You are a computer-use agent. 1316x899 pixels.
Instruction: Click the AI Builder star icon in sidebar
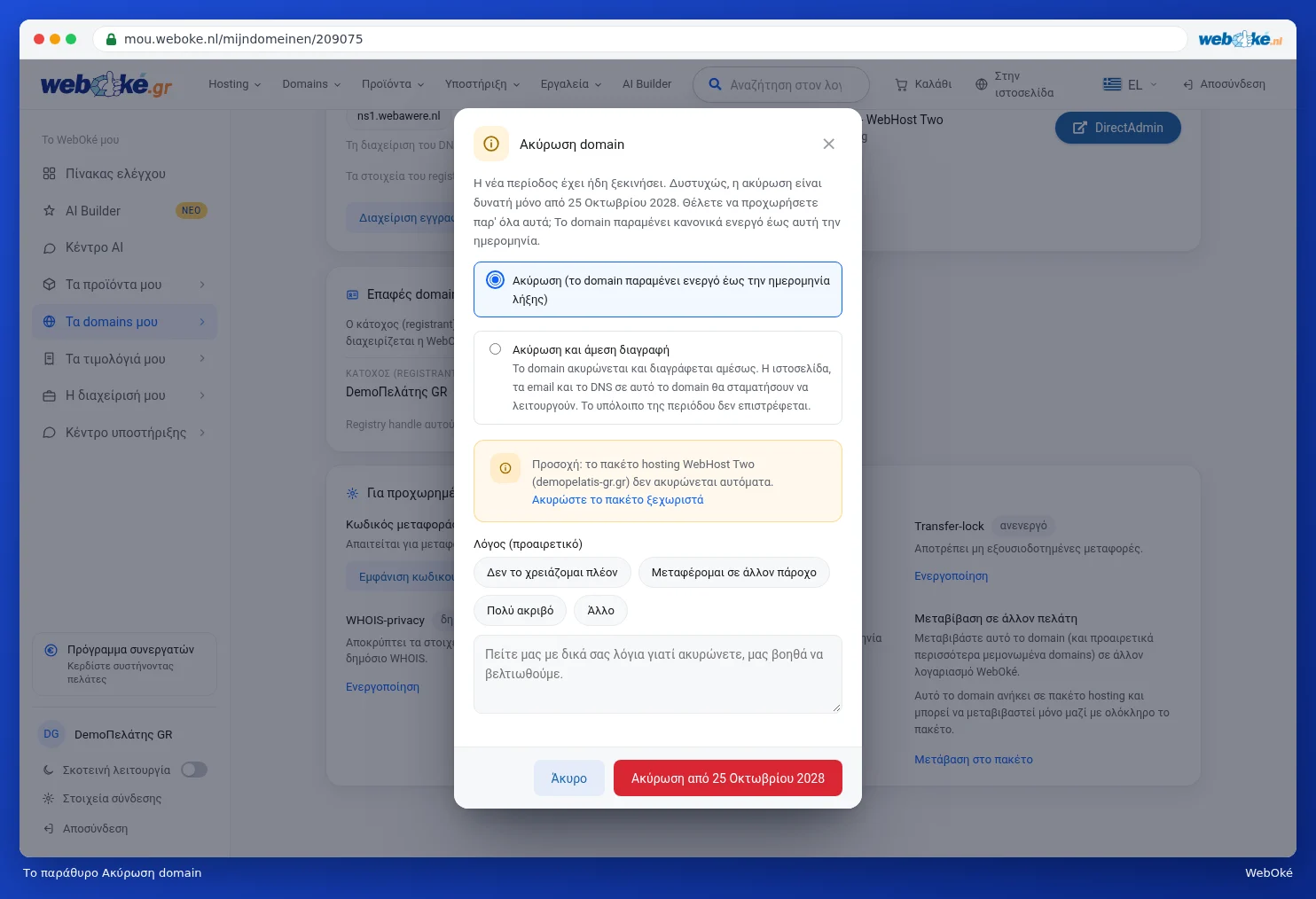point(50,211)
